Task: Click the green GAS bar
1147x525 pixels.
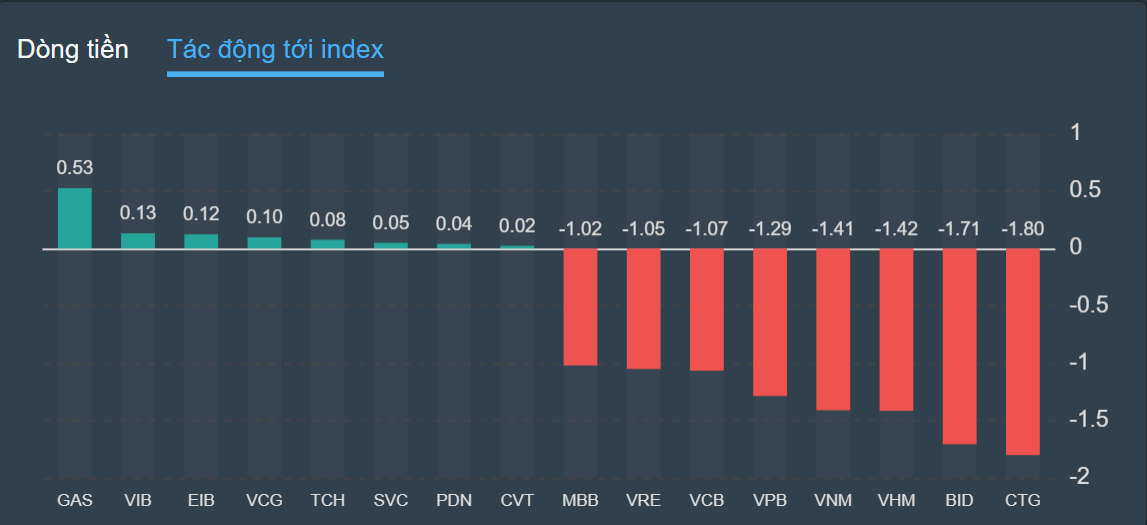Action: (x=75, y=218)
